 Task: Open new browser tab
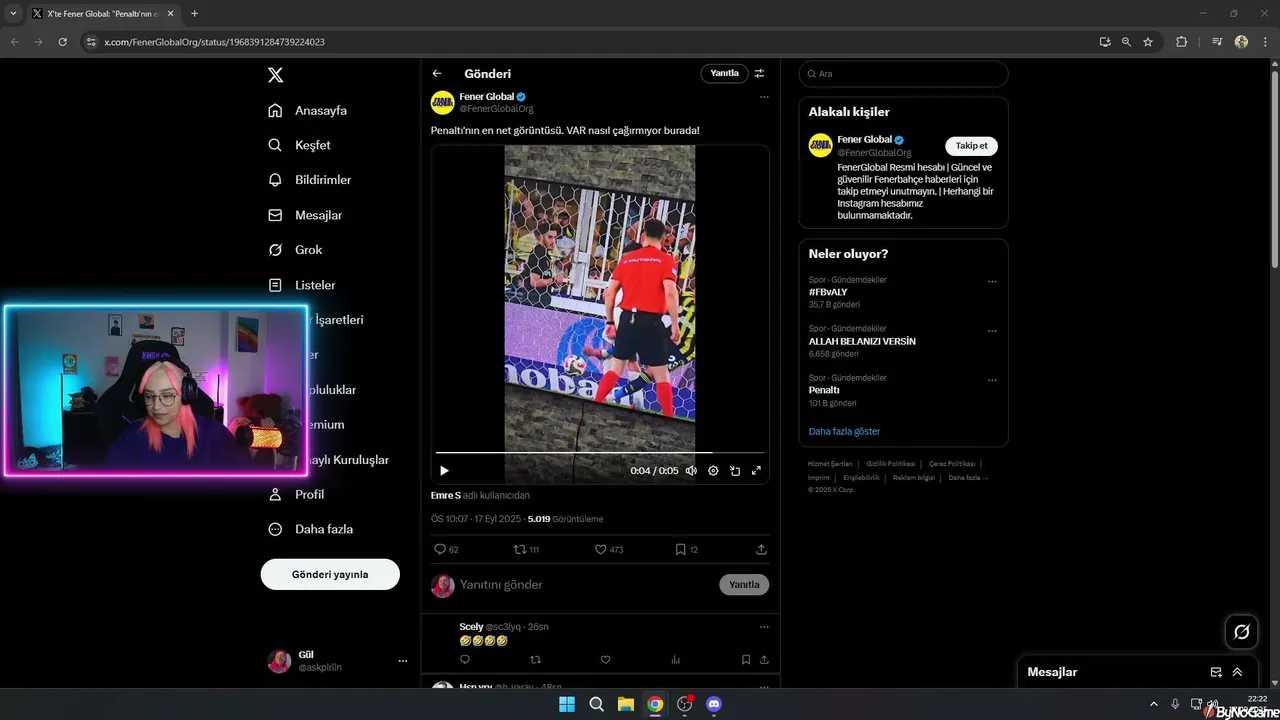(194, 14)
